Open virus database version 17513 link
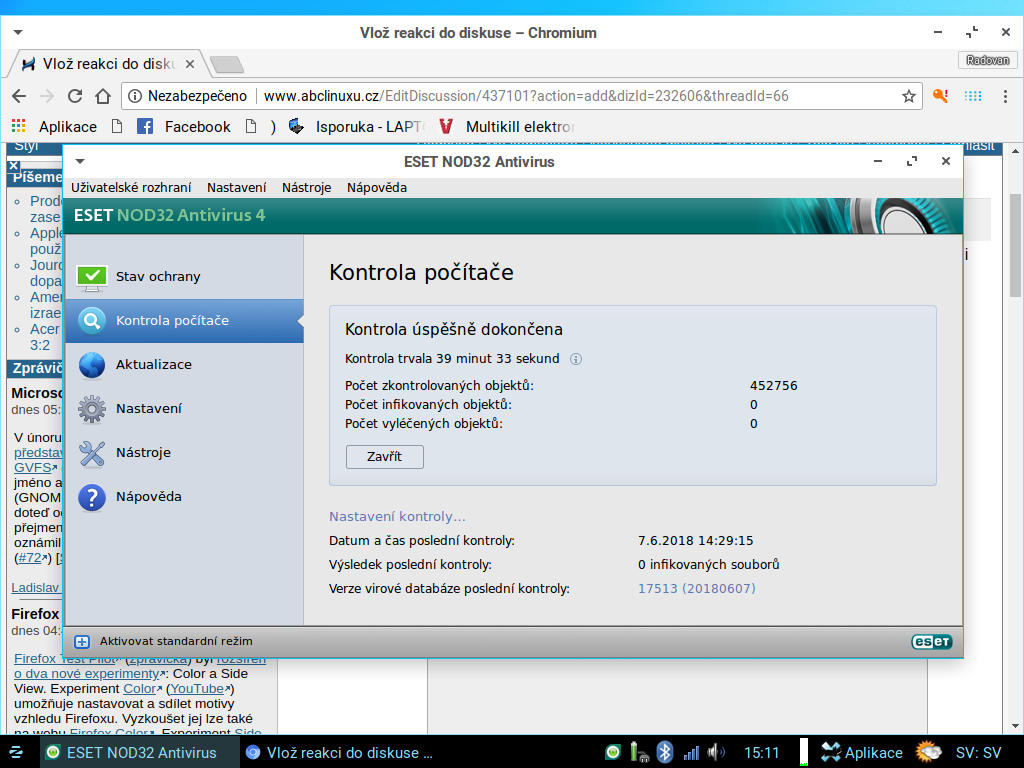Screen dimensions: 1024x768 [x=697, y=588]
